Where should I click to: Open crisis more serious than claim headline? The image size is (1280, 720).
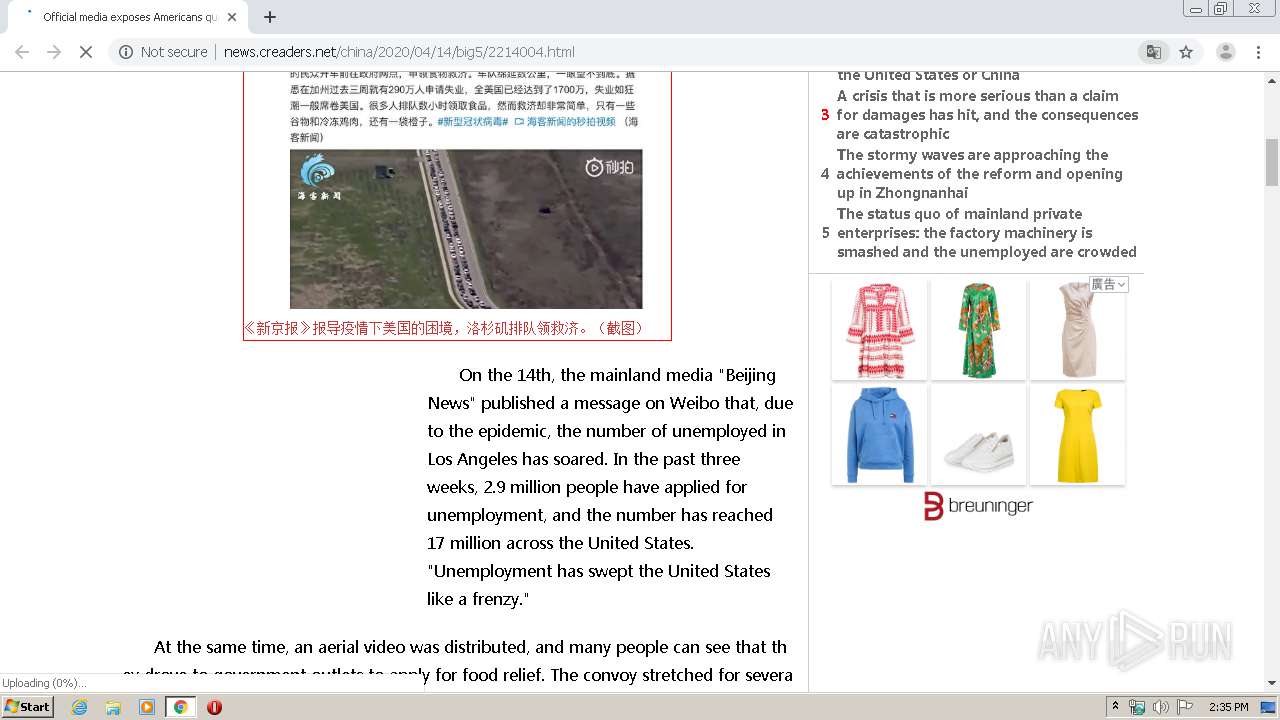(987, 115)
